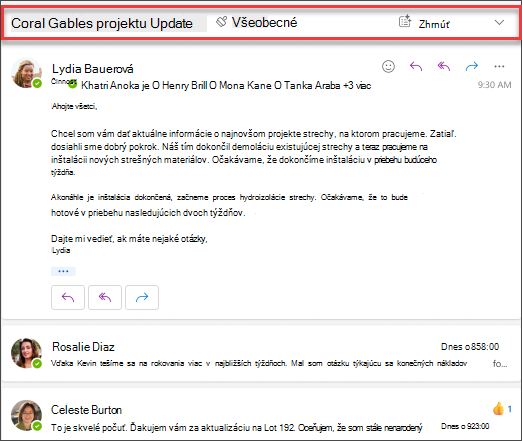
Task: Click Lydia's green presence status badge
Action: (37, 83)
